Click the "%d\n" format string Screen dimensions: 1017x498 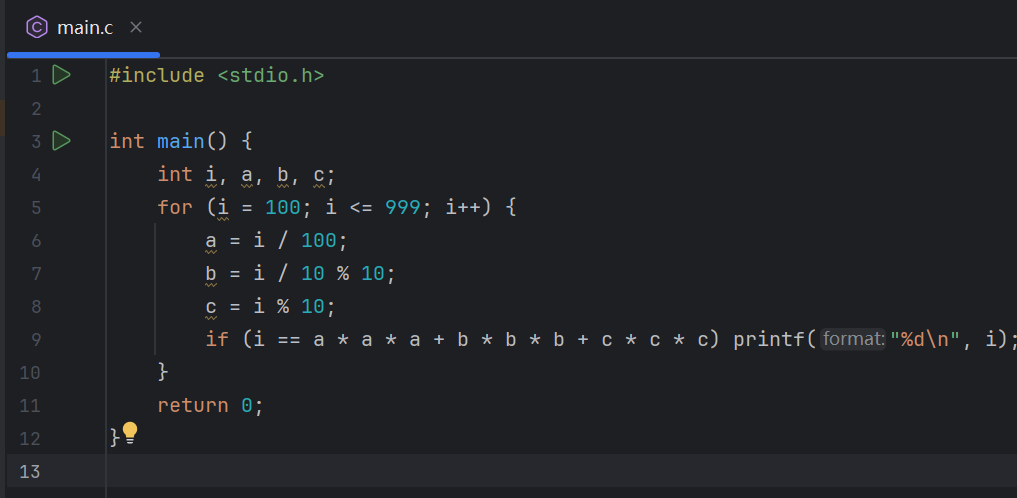pyautogui.click(x=926, y=339)
